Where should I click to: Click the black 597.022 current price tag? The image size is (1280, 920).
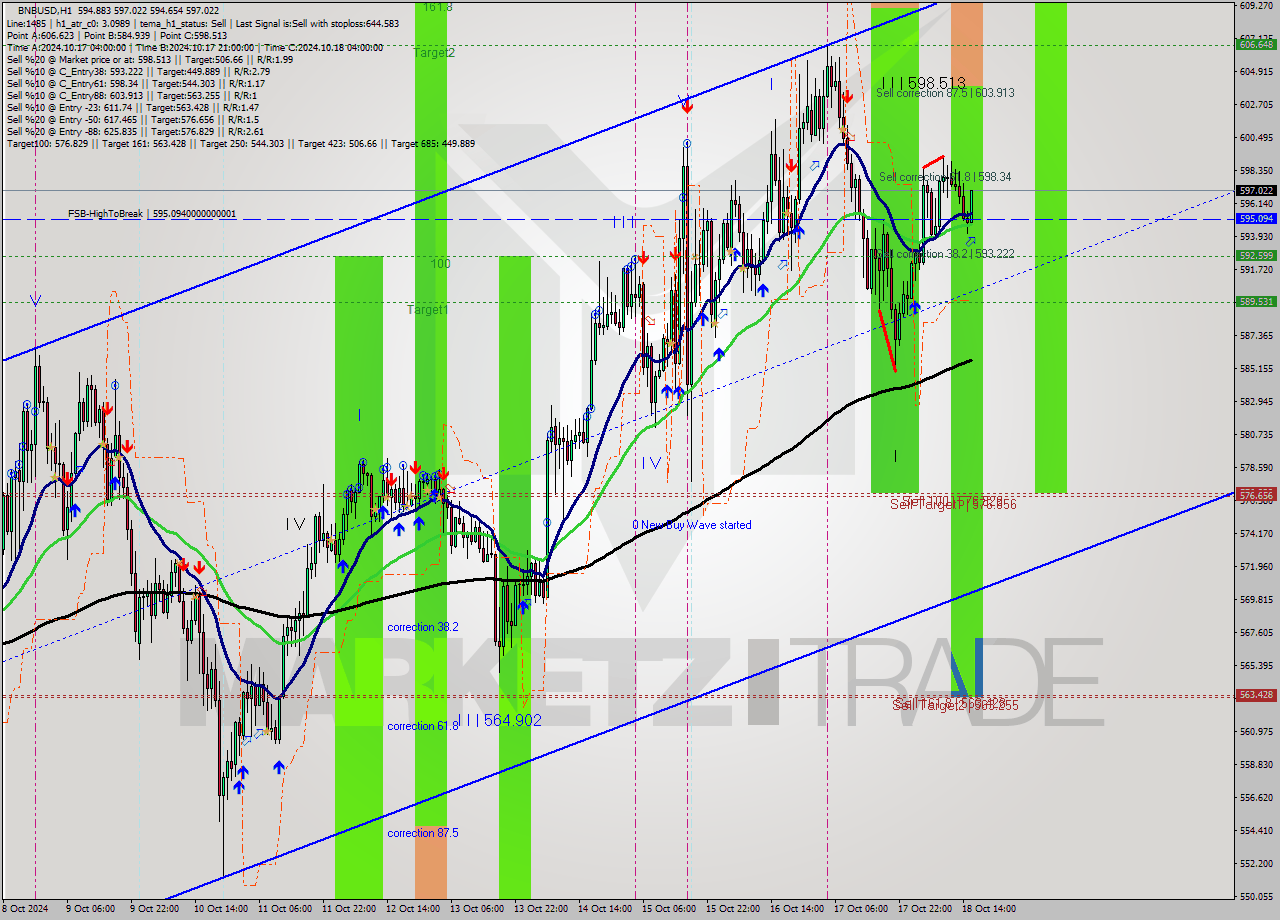coord(1256,190)
